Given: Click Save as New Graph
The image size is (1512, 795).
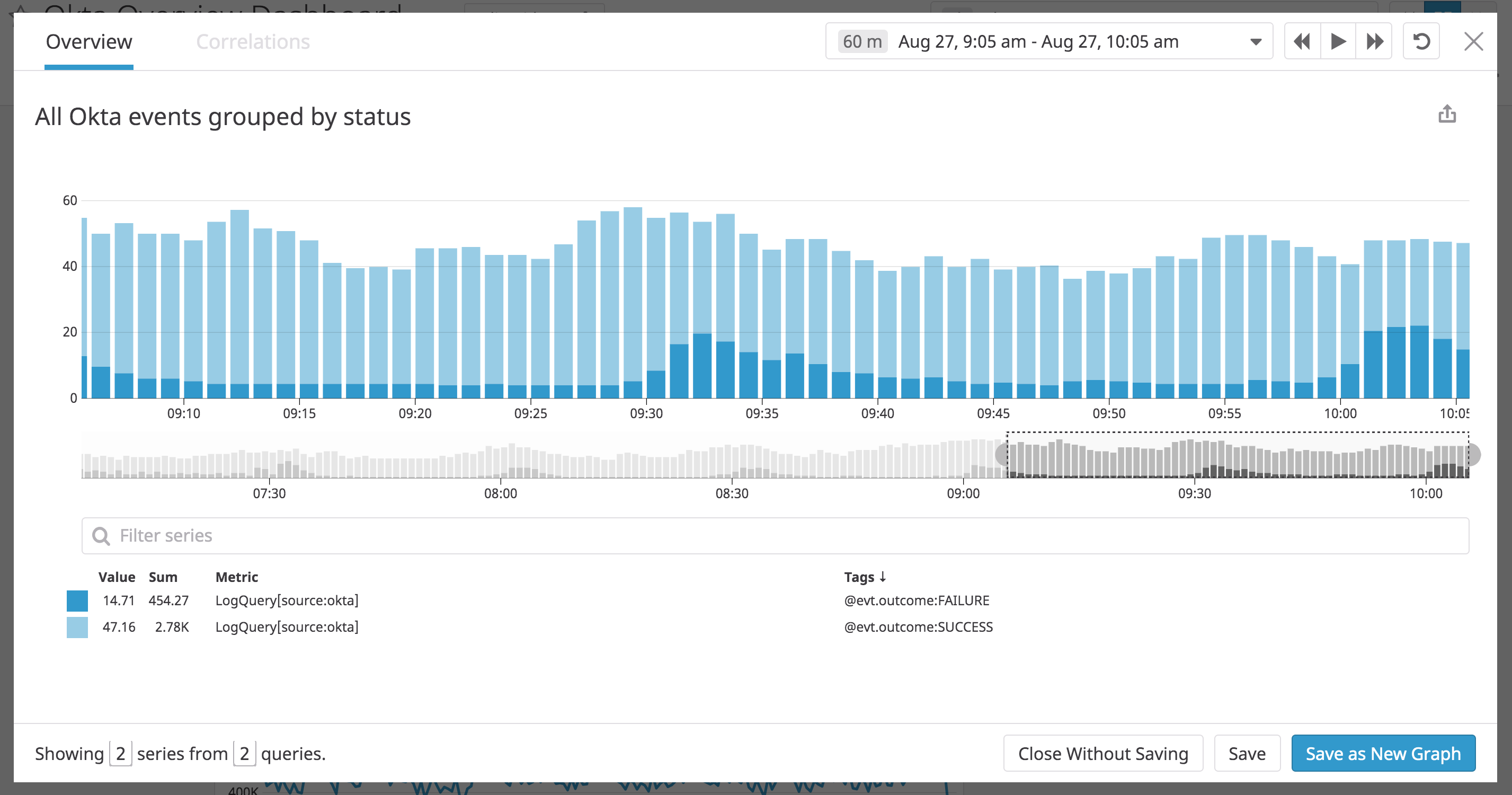Looking at the screenshot, I should pyautogui.click(x=1383, y=753).
